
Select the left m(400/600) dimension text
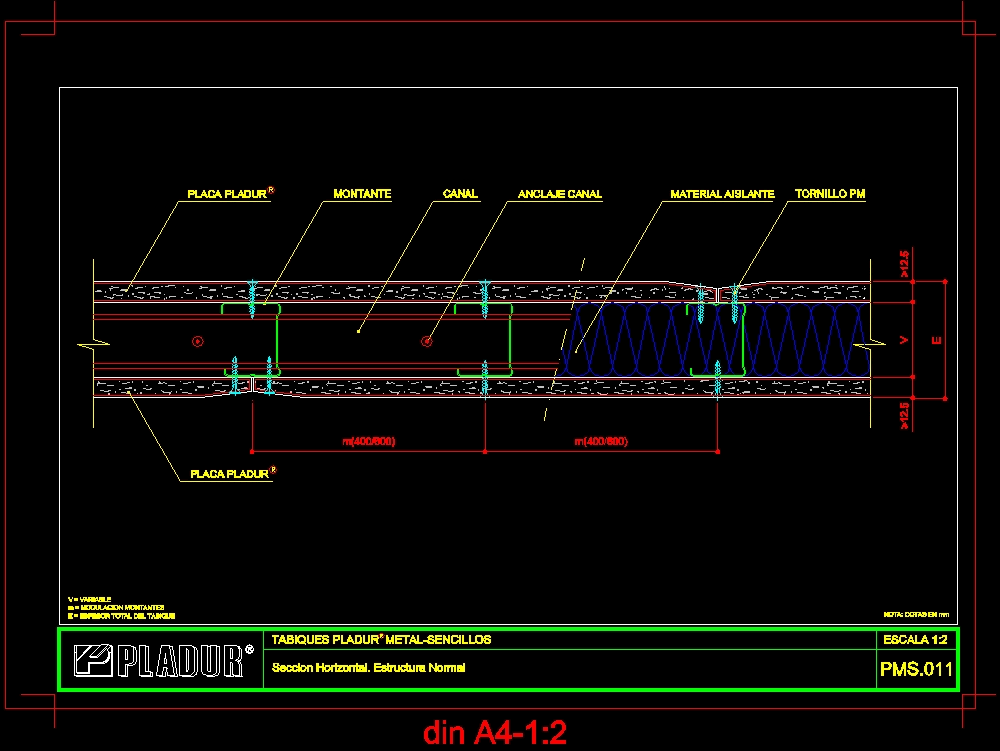[x=369, y=441]
